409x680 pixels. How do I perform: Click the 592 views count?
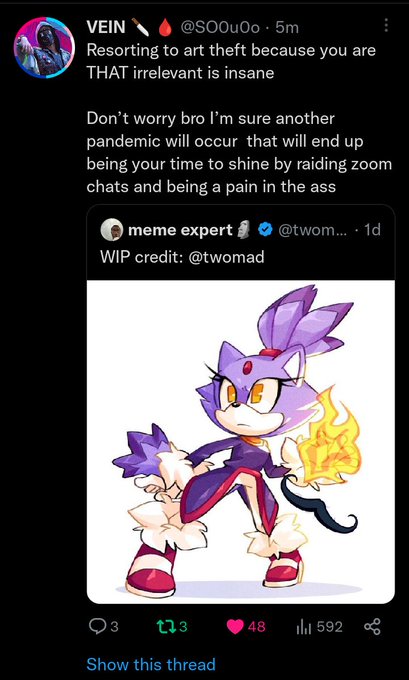click(x=330, y=626)
